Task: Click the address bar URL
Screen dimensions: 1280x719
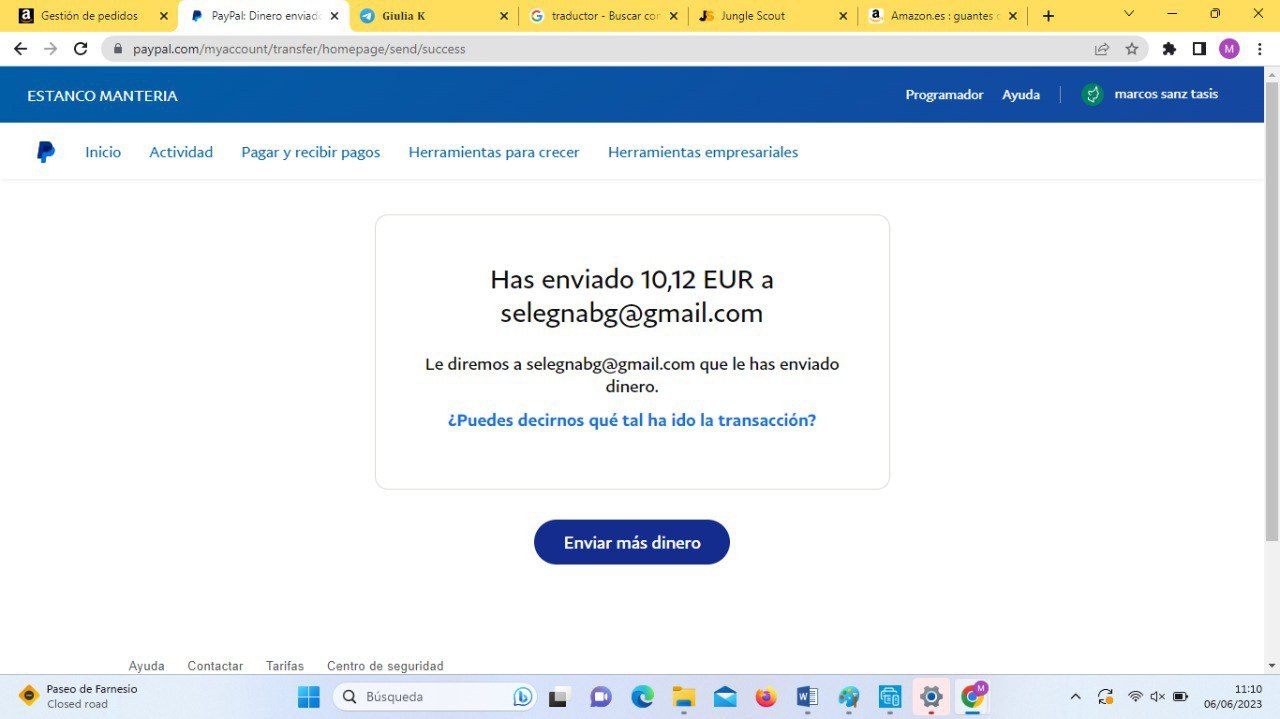Action: coord(299,49)
